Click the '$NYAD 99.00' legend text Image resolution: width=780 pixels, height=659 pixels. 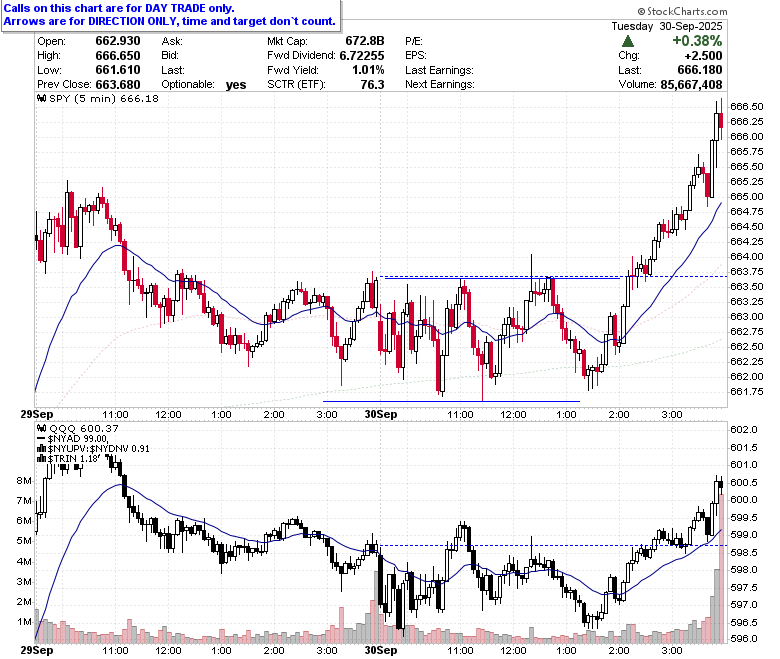[x=78, y=438]
